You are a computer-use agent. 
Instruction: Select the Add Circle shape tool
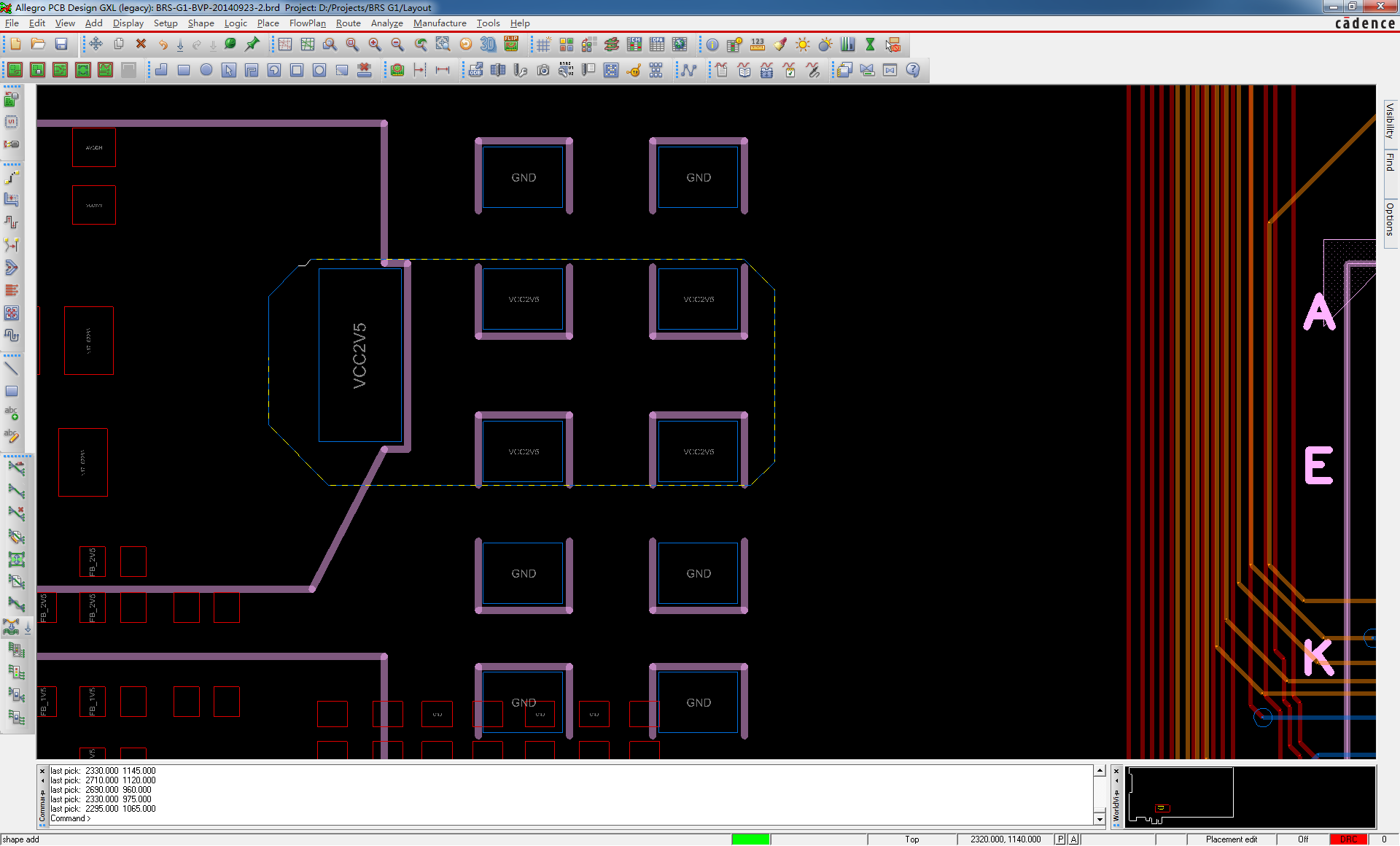pyautogui.click(x=206, y=70)
